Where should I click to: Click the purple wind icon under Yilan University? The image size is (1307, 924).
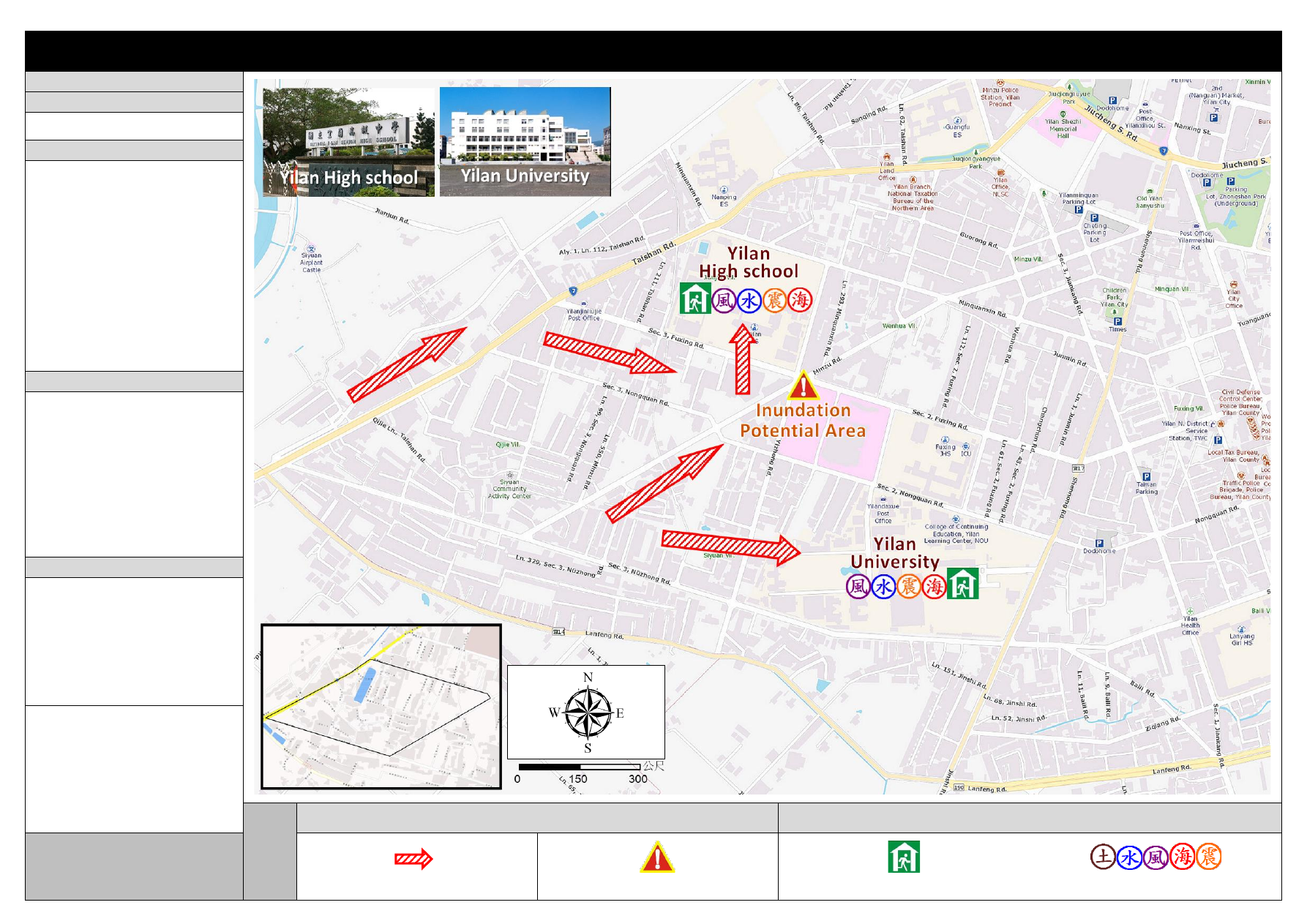point(858,586)
